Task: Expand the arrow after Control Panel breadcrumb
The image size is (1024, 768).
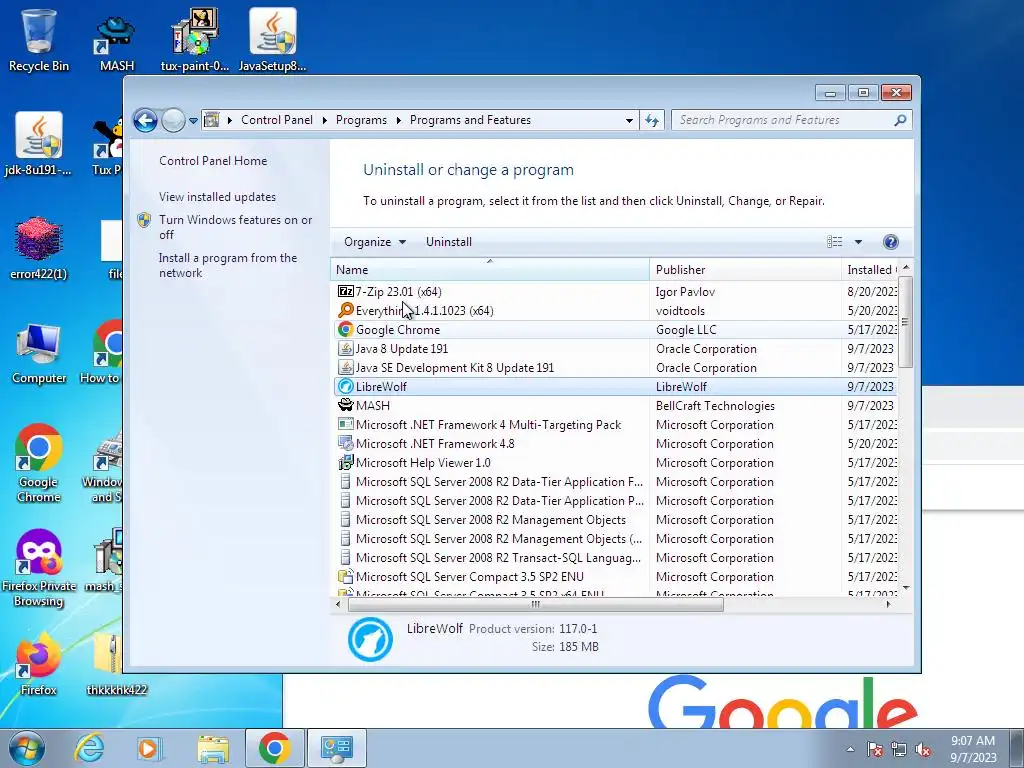Action: (x=325, y=120)
